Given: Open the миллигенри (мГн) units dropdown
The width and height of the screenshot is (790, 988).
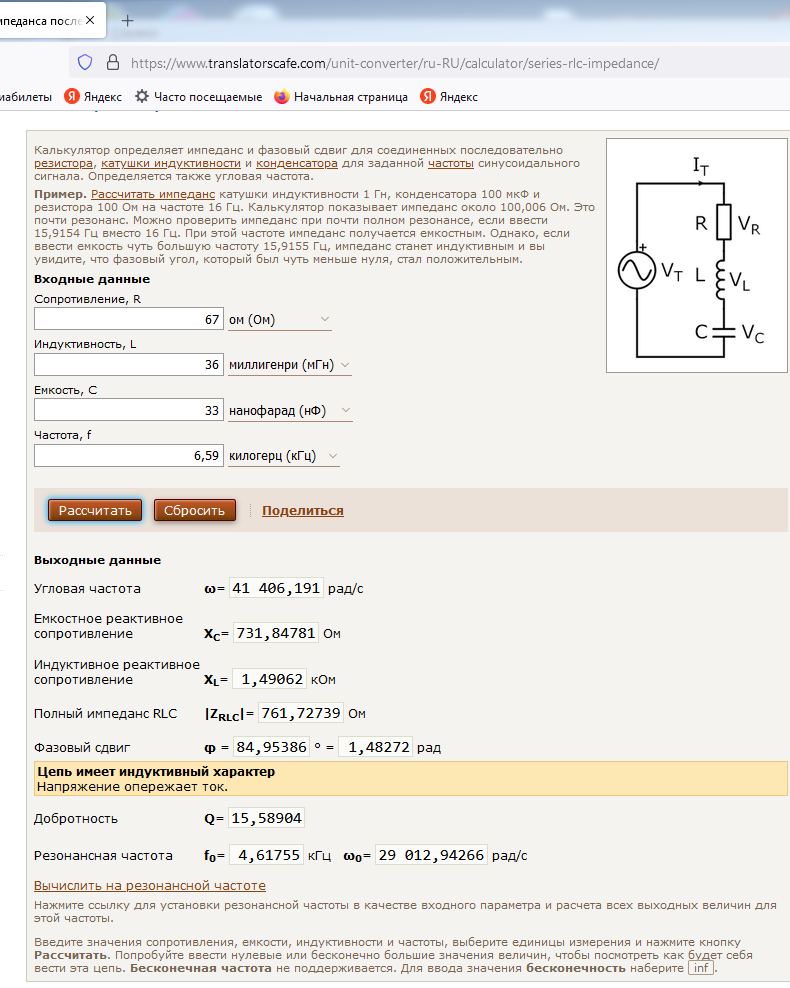Looking at the screenshot, I should pos(290,365).
